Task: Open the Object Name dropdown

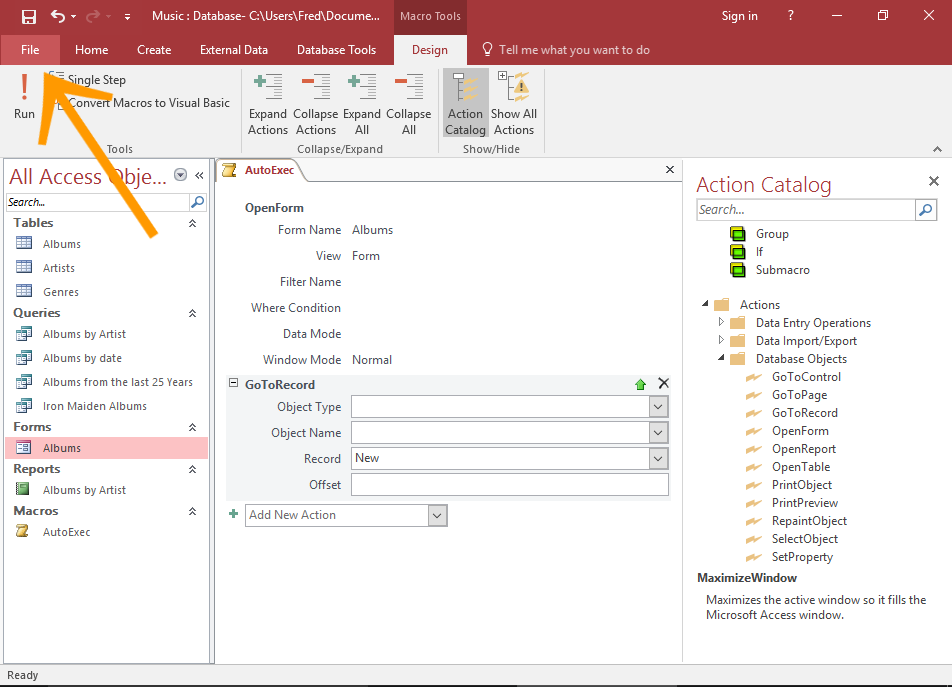Action: [x=658, y=433]
